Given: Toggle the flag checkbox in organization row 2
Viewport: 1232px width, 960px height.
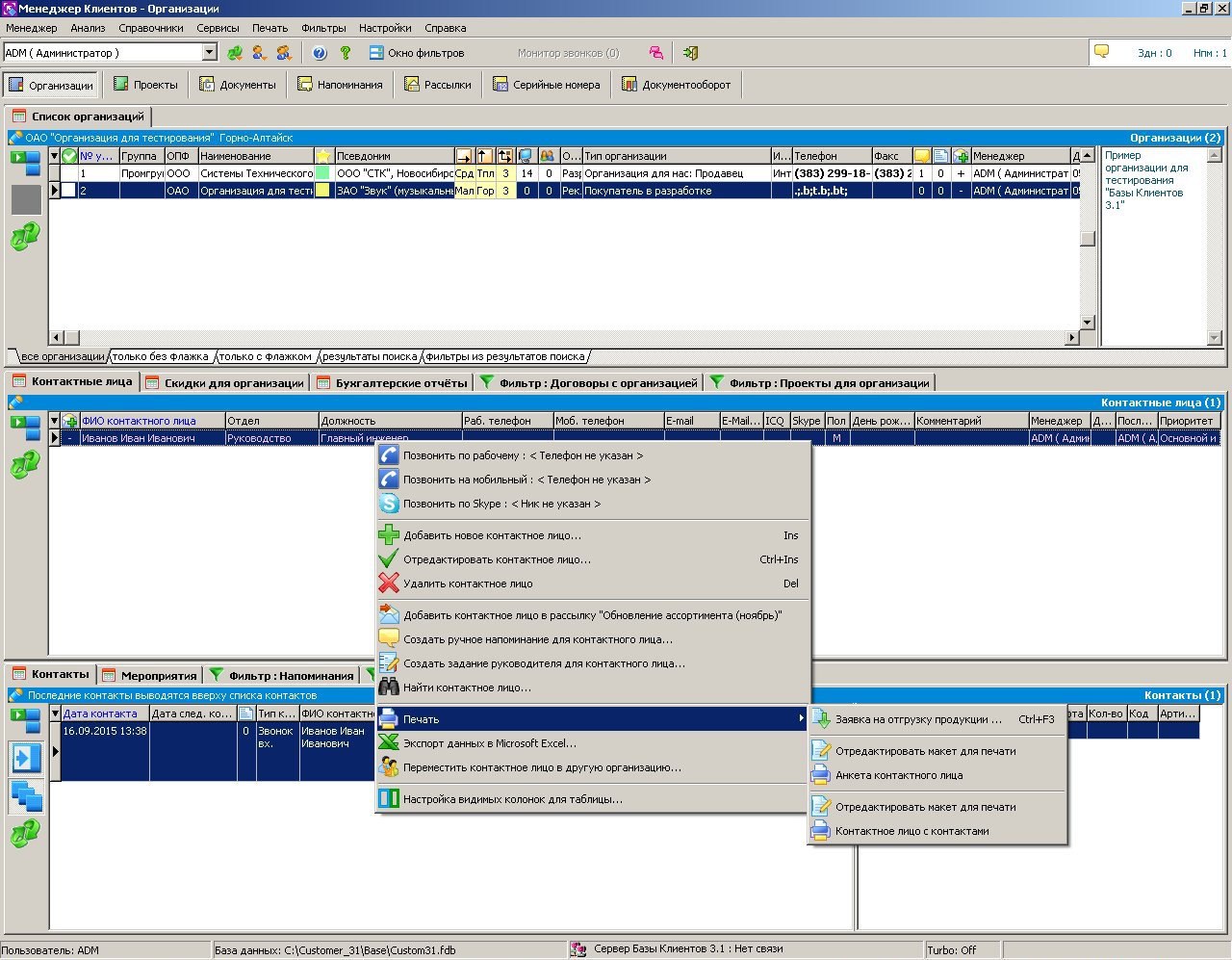Looking at the screenshot, I should pyautogui.click(x=69, y=191).
